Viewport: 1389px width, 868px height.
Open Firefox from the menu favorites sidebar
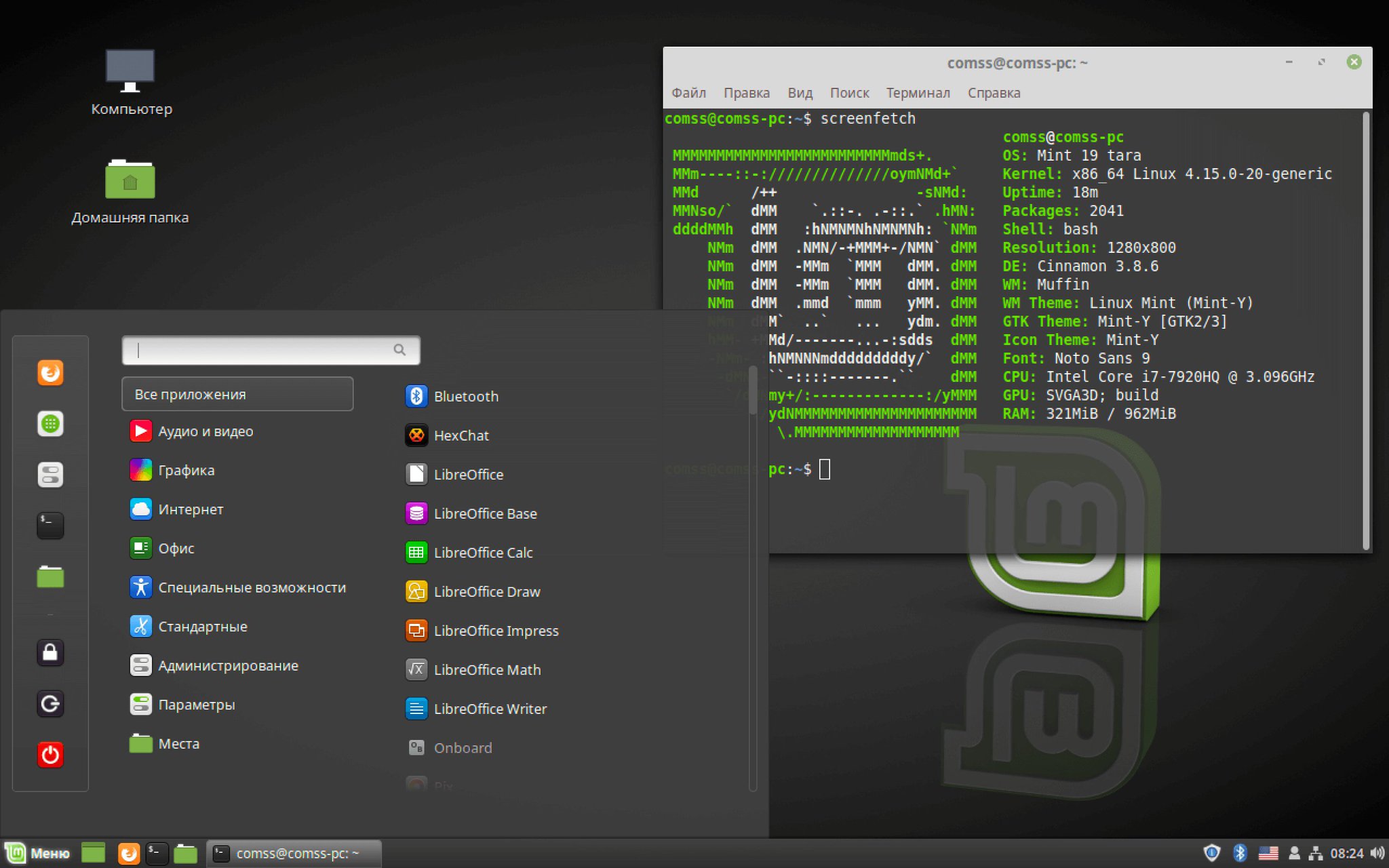(50, 372)
